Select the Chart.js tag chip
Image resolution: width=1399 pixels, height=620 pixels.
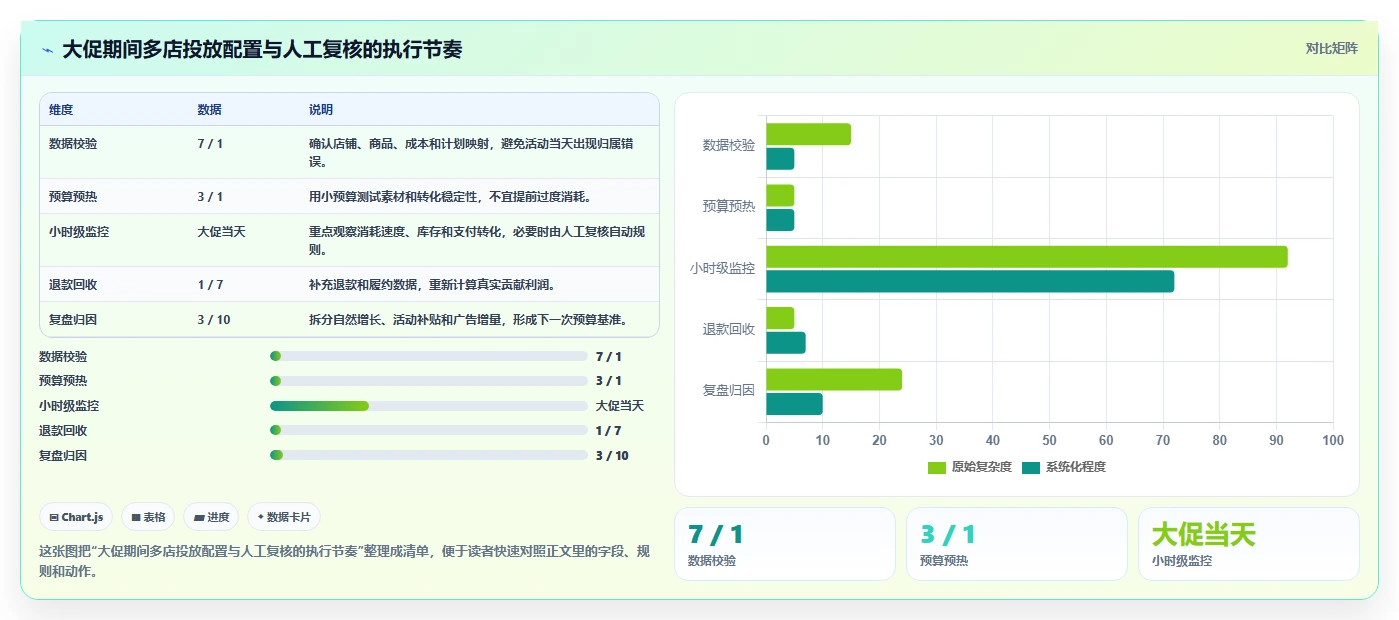(77, 517)
